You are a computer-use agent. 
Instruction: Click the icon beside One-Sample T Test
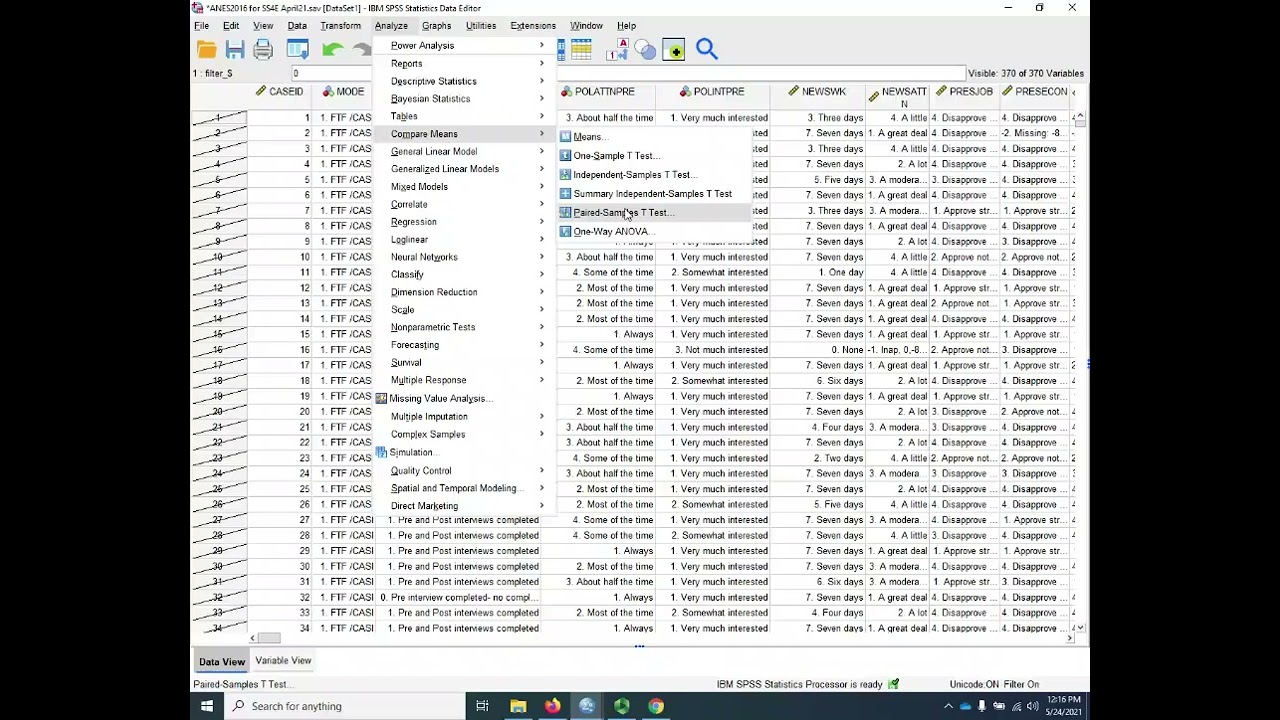[565, 156]
